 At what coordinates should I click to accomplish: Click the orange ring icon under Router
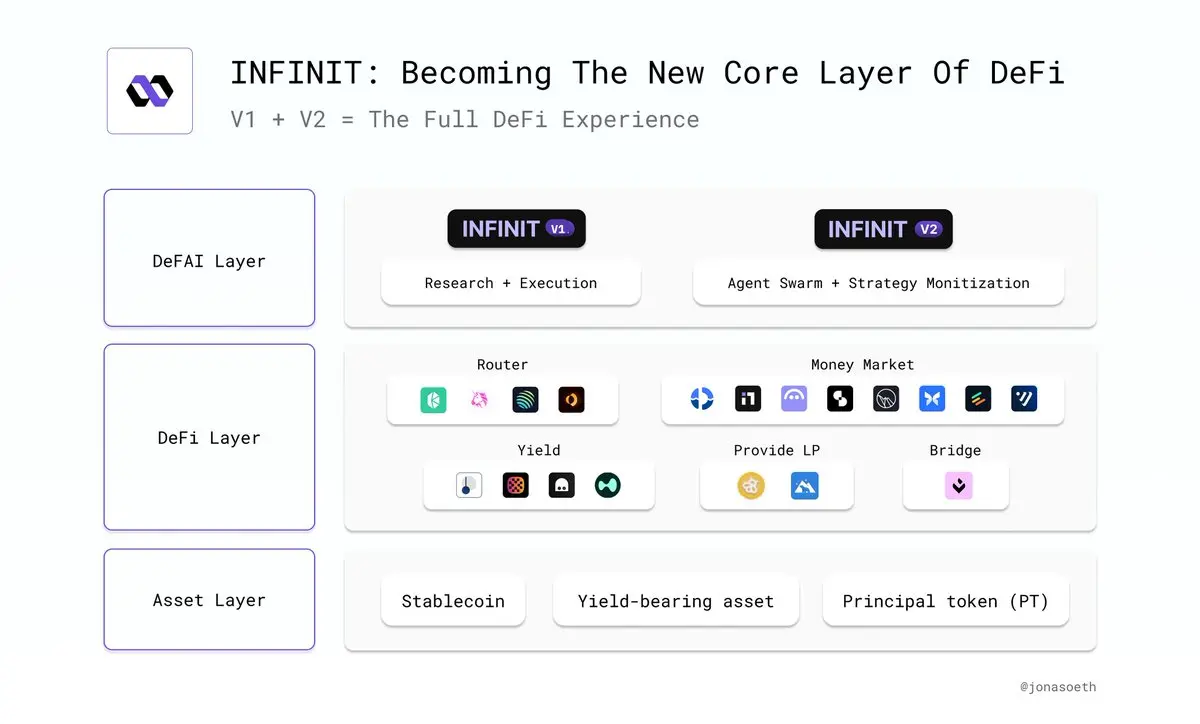click(571, 400)
